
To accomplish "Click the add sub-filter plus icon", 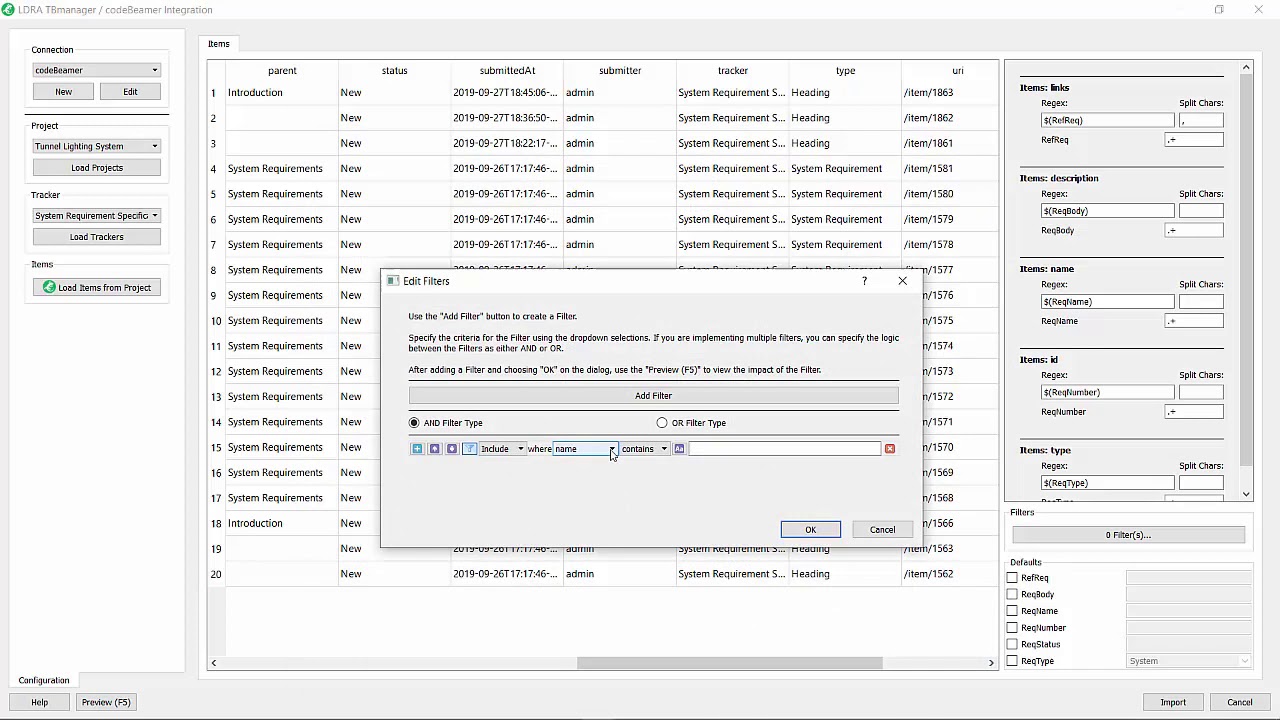I will [x=417, y=449].
